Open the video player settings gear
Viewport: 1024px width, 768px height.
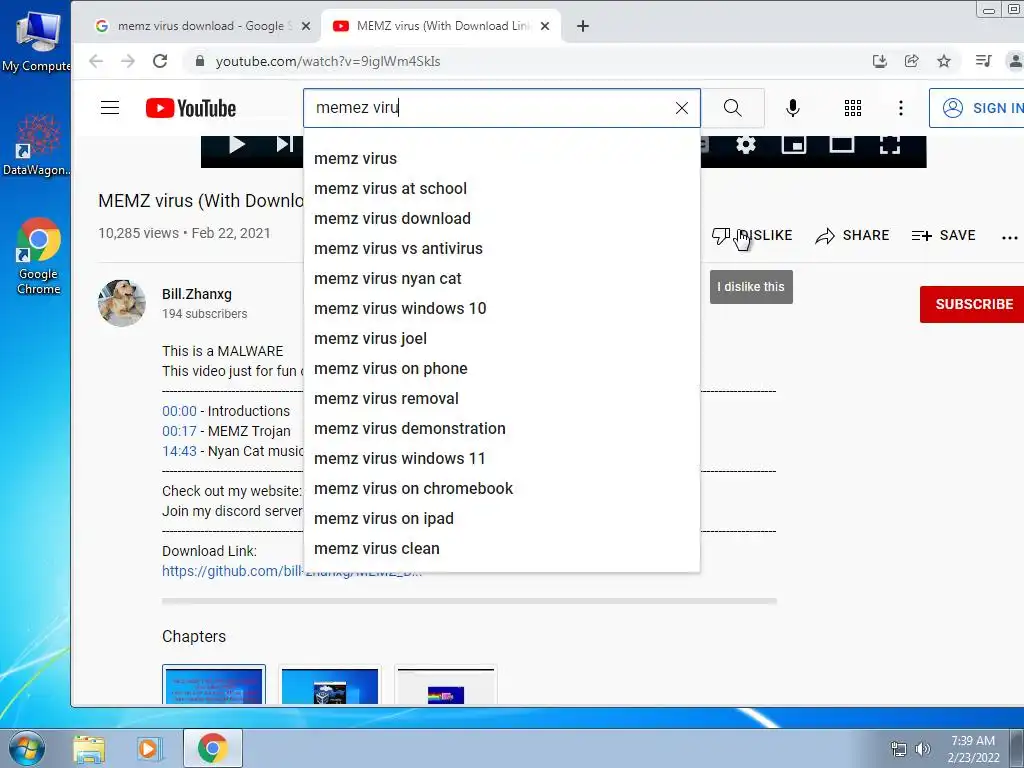[x=746, y=144]
